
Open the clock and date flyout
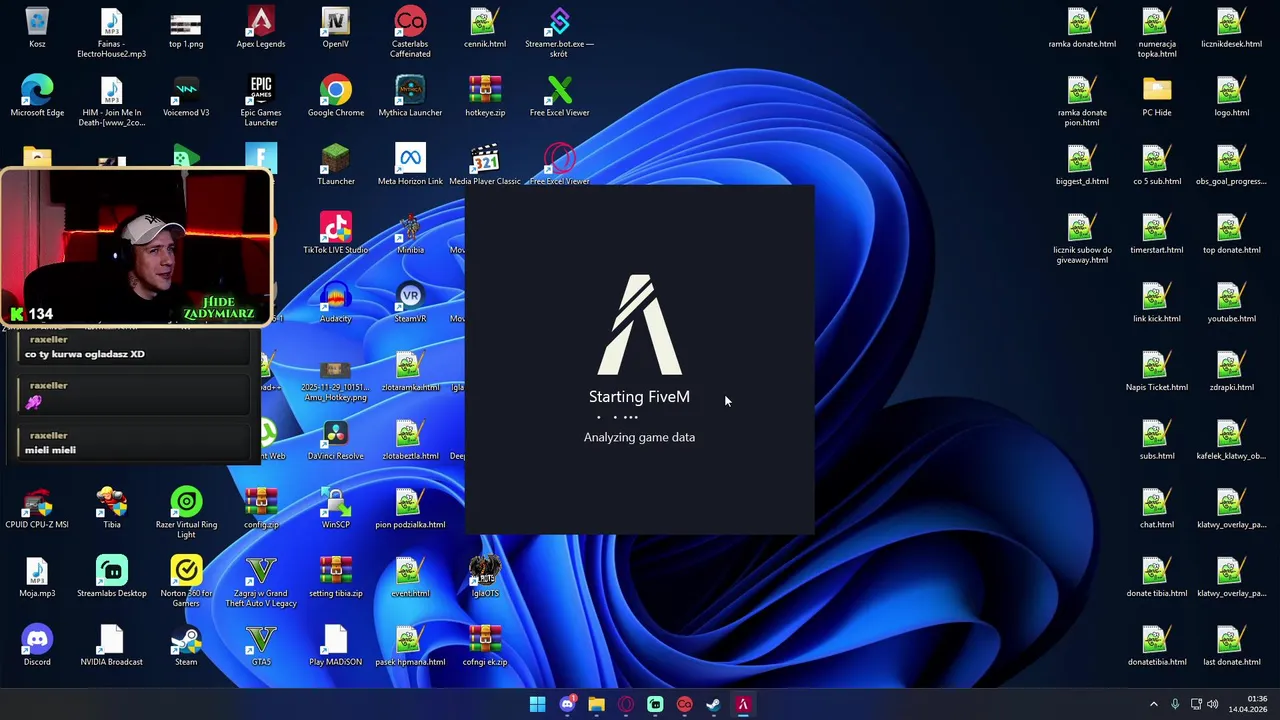click(1250, 704)
